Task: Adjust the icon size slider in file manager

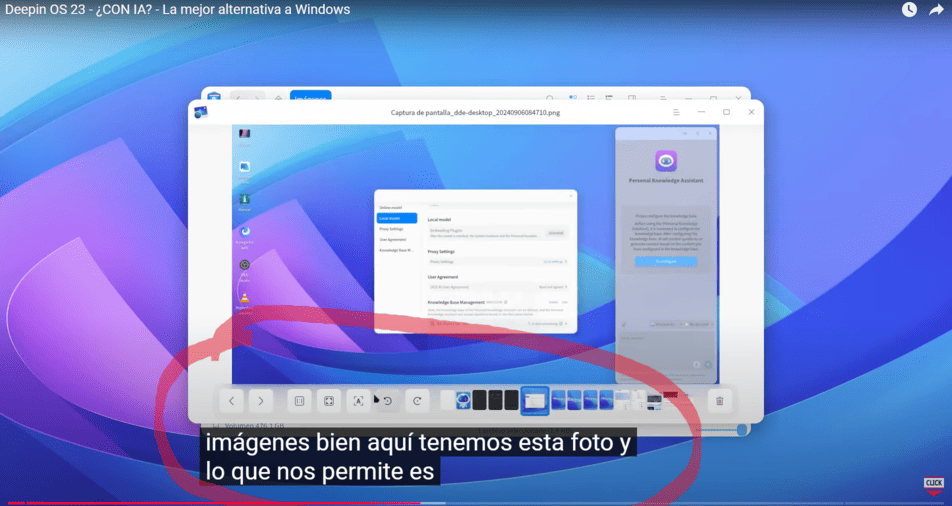Action: tap(721, 429)
